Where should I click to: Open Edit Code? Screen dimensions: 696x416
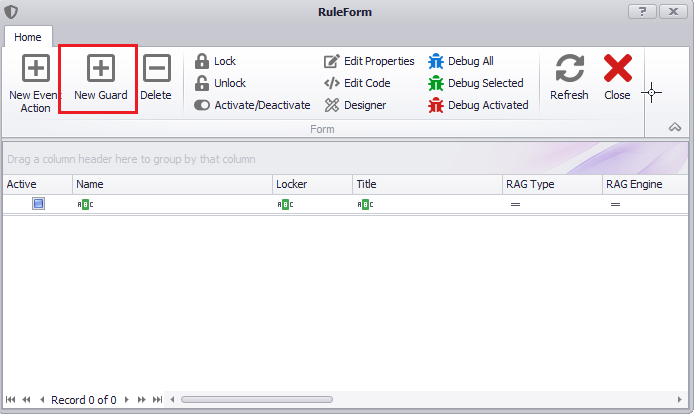(x=357, y=83)
